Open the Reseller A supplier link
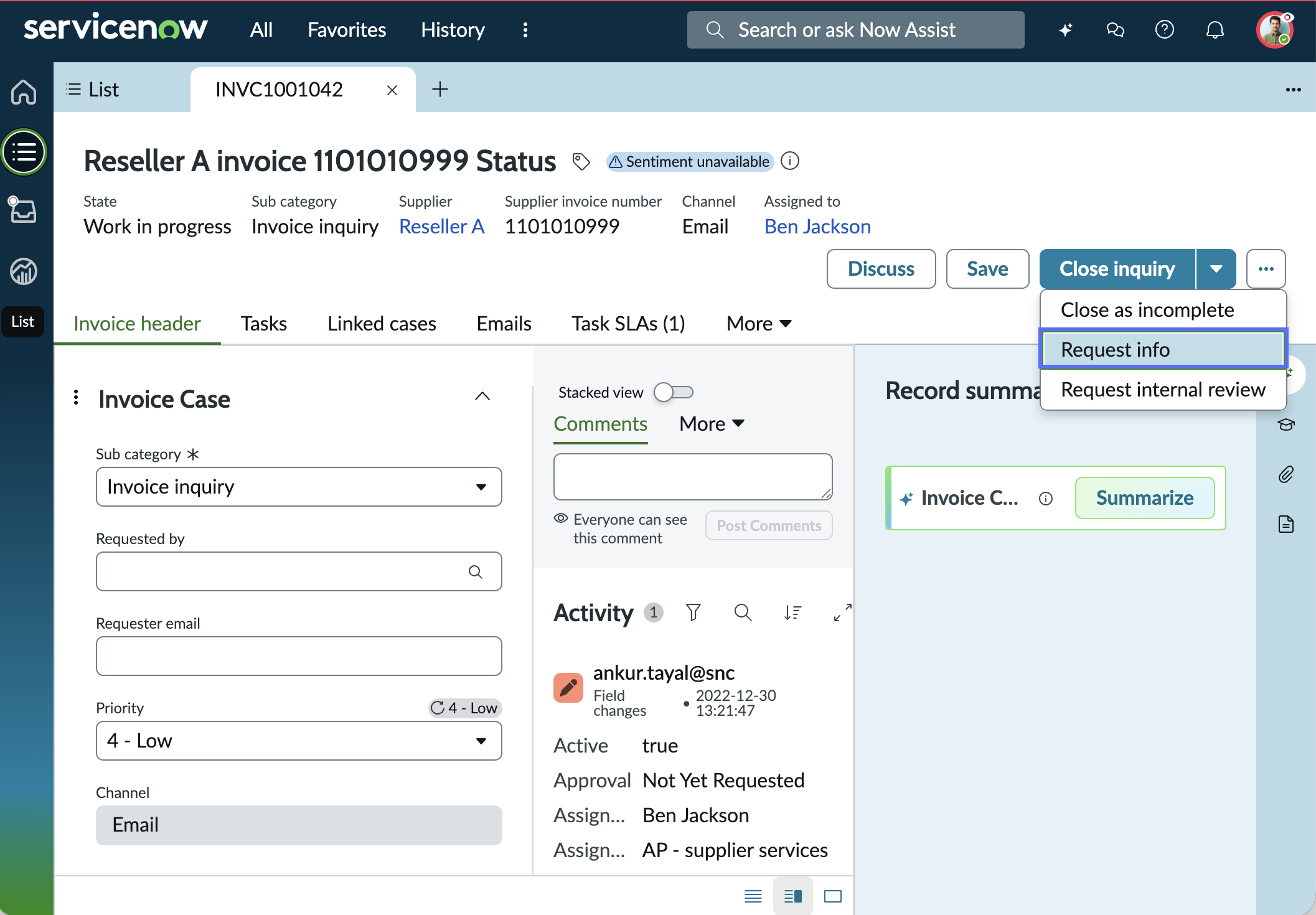 click(441, 227)
